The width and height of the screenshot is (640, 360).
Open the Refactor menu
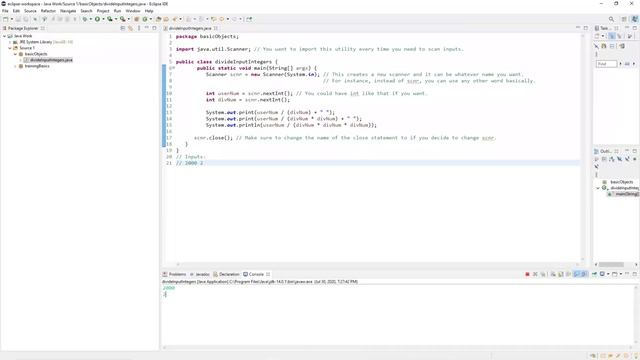(48, 11)
